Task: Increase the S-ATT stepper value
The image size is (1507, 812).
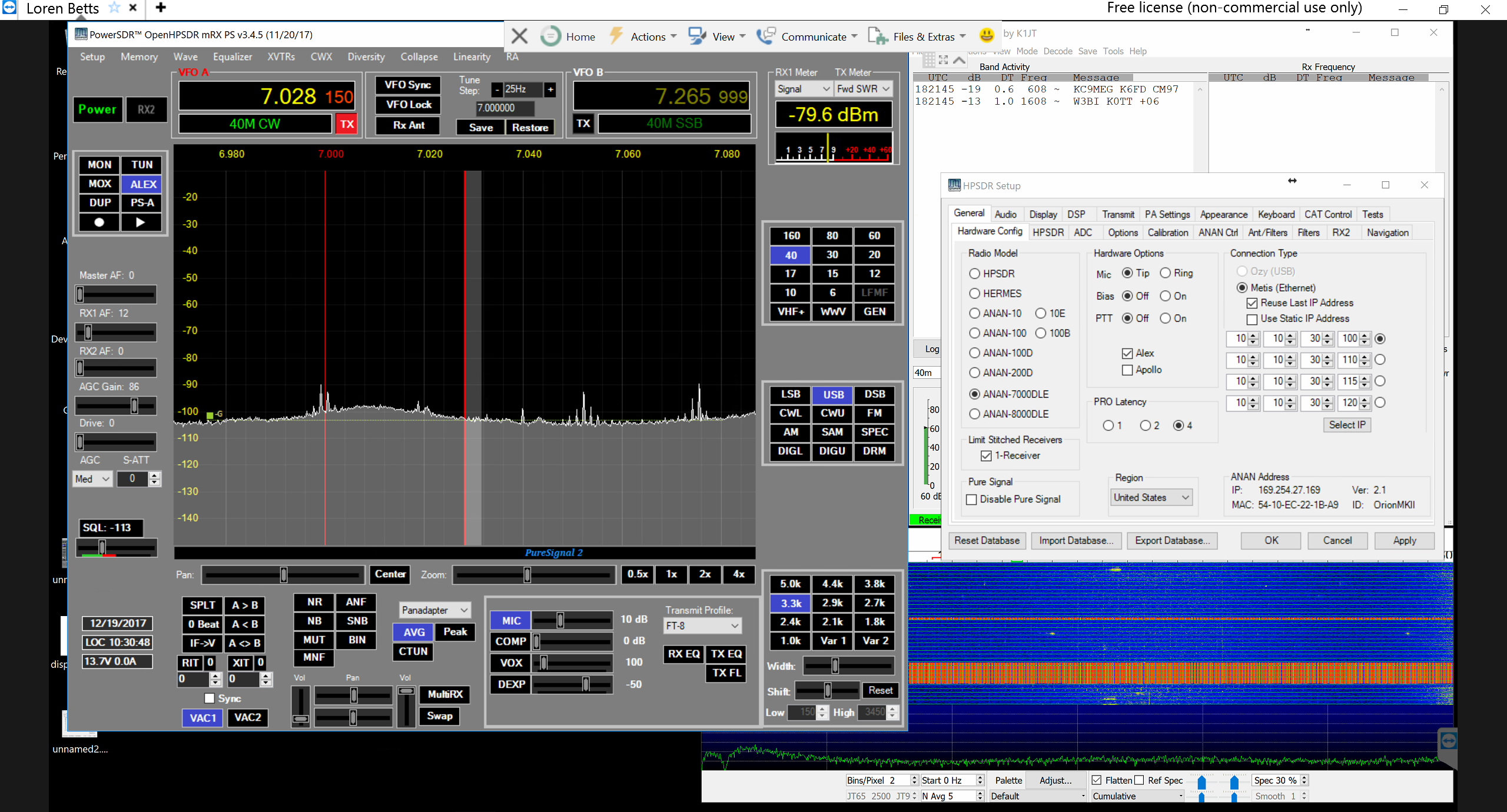Action: pyautogui.click(x=155, y=475)
